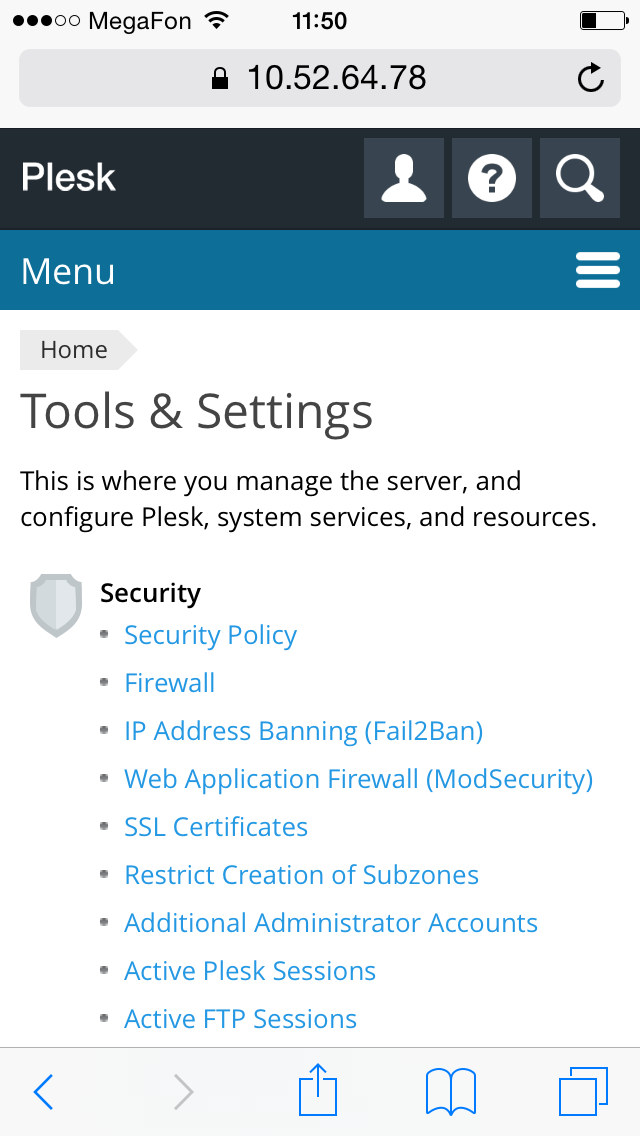Open the Menu bar label
Viewport: 640px width, 1136px height.
pos(68,271)
